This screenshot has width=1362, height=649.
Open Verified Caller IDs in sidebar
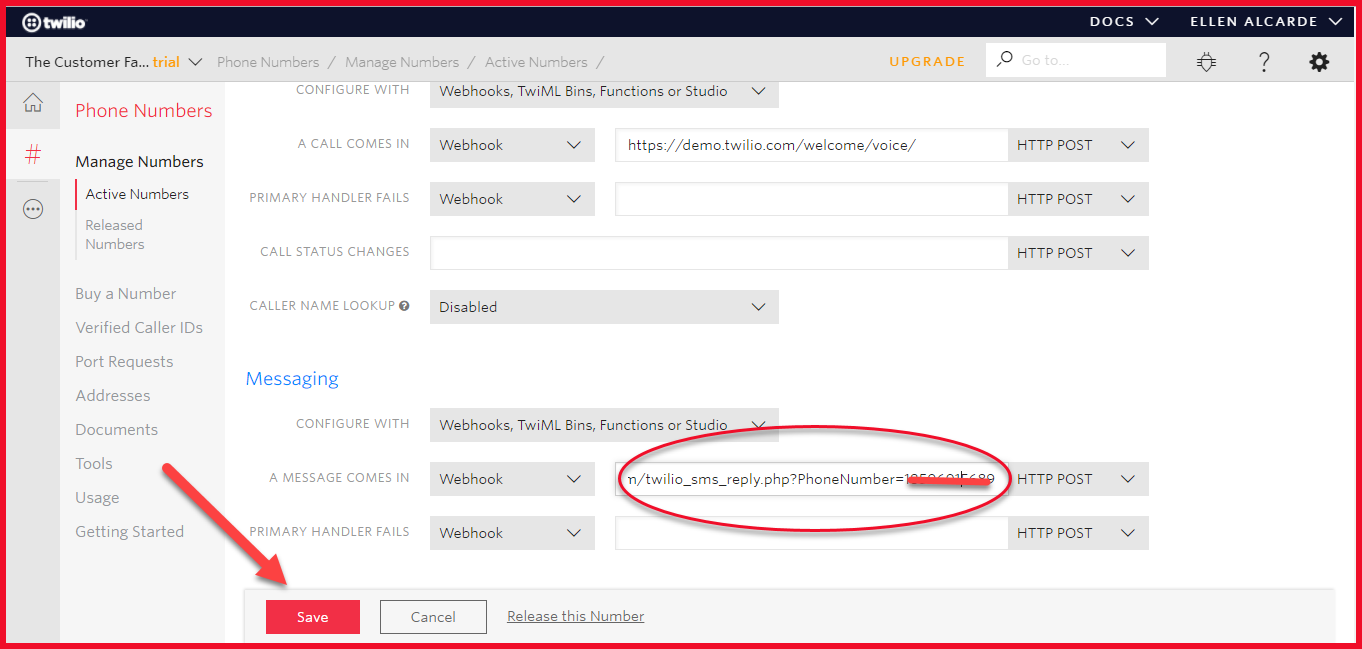click(x=139, y=328)
